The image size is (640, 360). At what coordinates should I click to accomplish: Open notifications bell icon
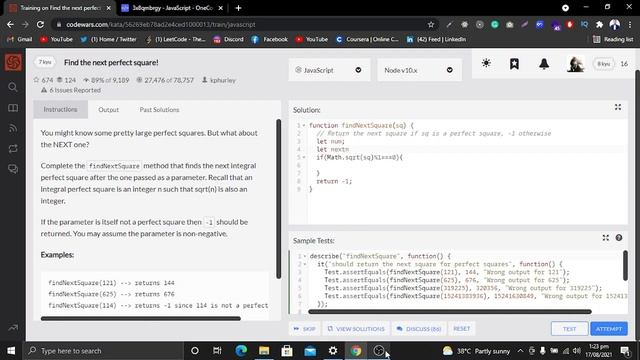(544, 64)
